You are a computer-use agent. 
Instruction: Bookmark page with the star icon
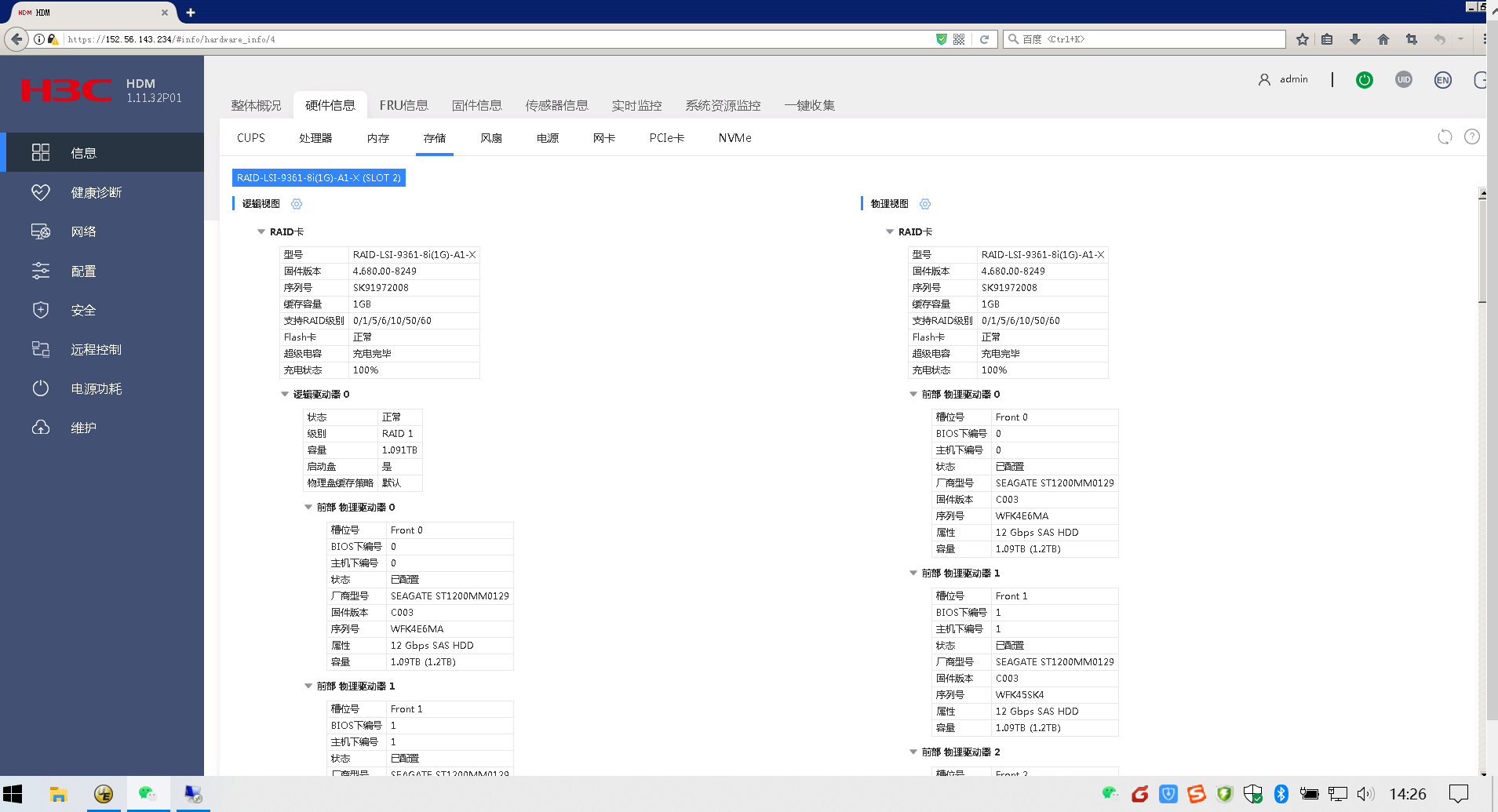1303,39
